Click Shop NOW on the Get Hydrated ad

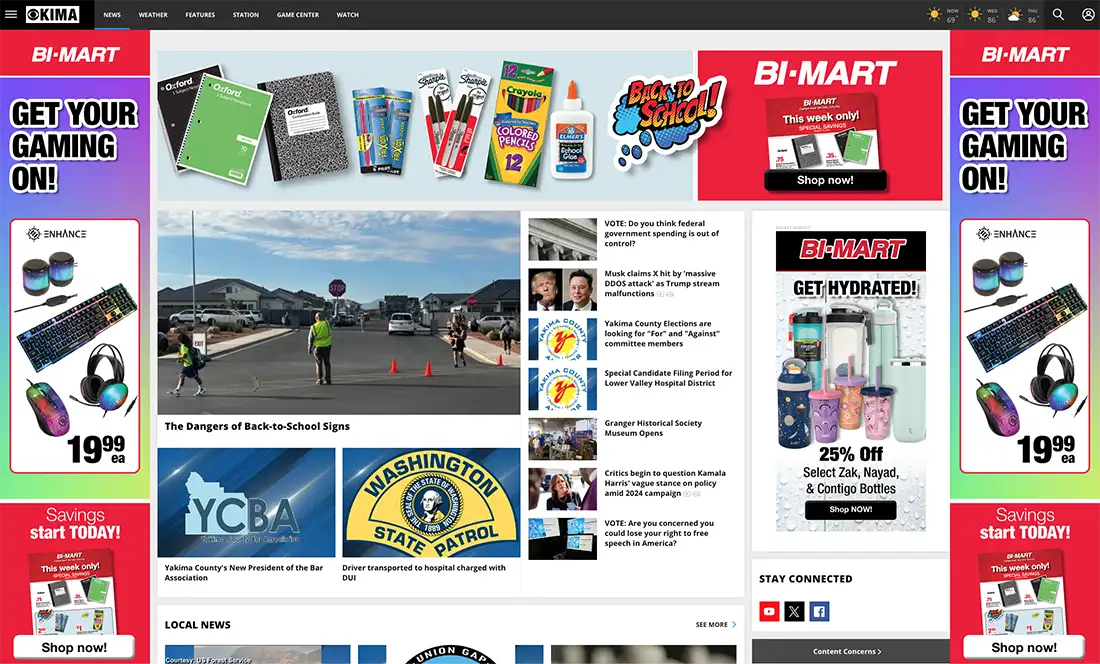tap(850, 510)
